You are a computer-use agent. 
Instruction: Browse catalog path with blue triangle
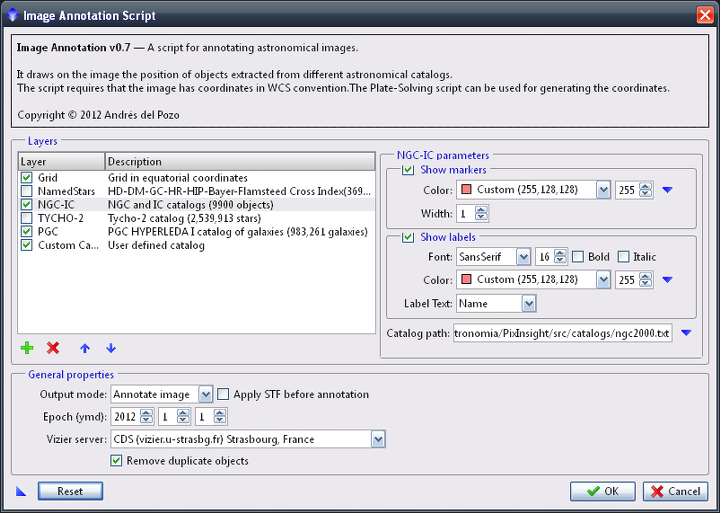[686, 333]
